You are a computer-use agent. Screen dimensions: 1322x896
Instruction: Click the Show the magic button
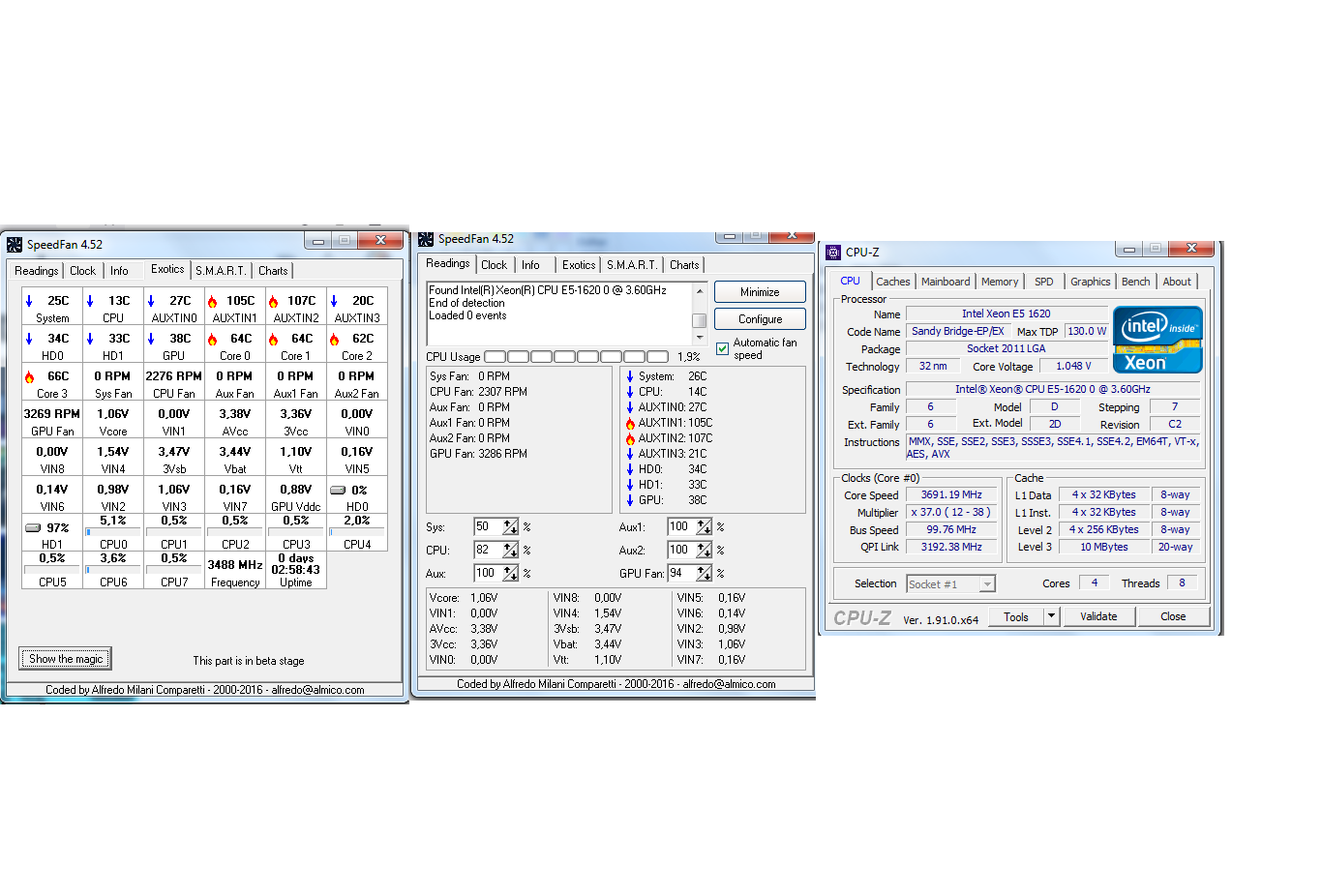coord(66,659)
